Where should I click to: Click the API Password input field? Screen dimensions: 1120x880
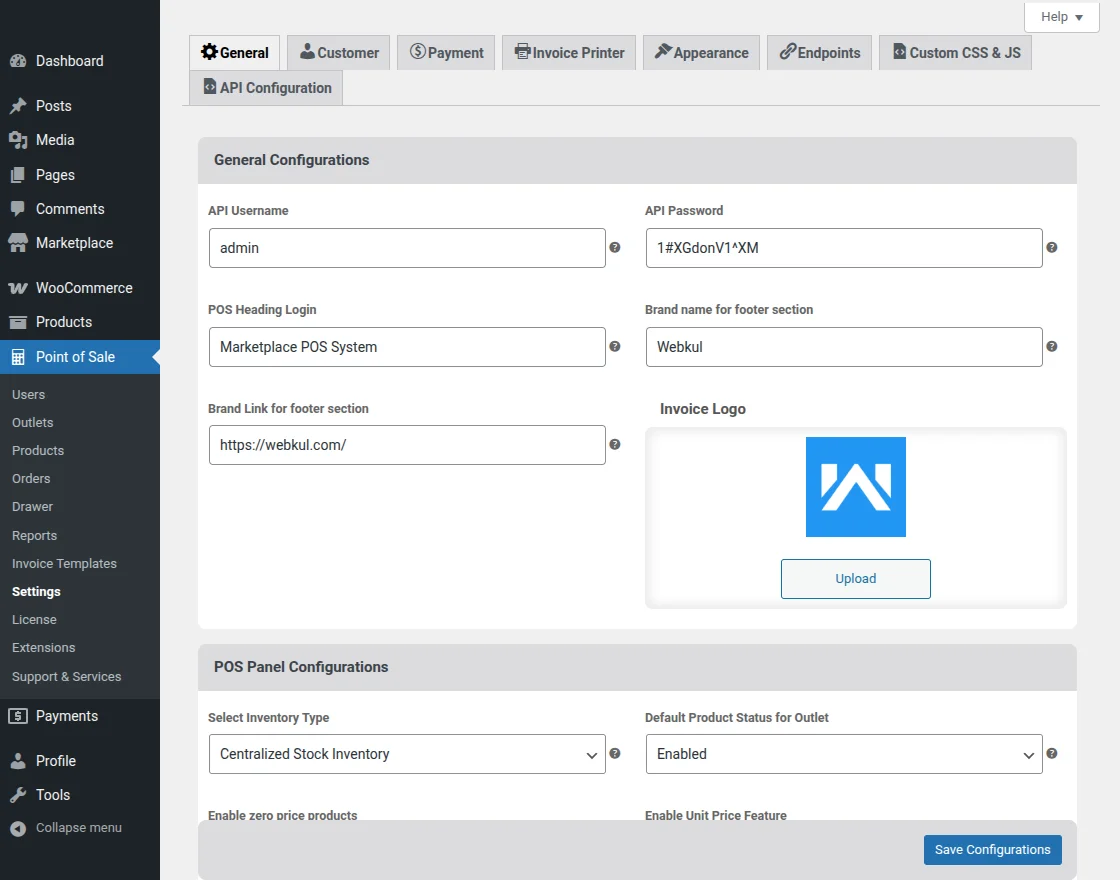(844, 248)
